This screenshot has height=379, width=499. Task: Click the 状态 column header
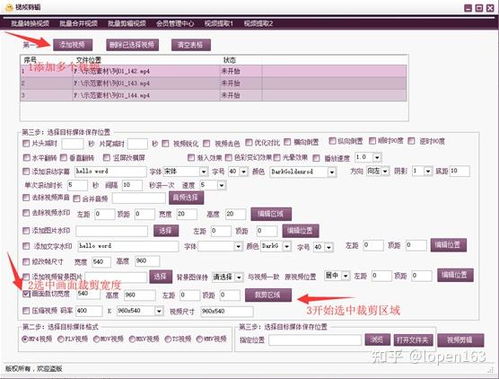click(229, 60)
